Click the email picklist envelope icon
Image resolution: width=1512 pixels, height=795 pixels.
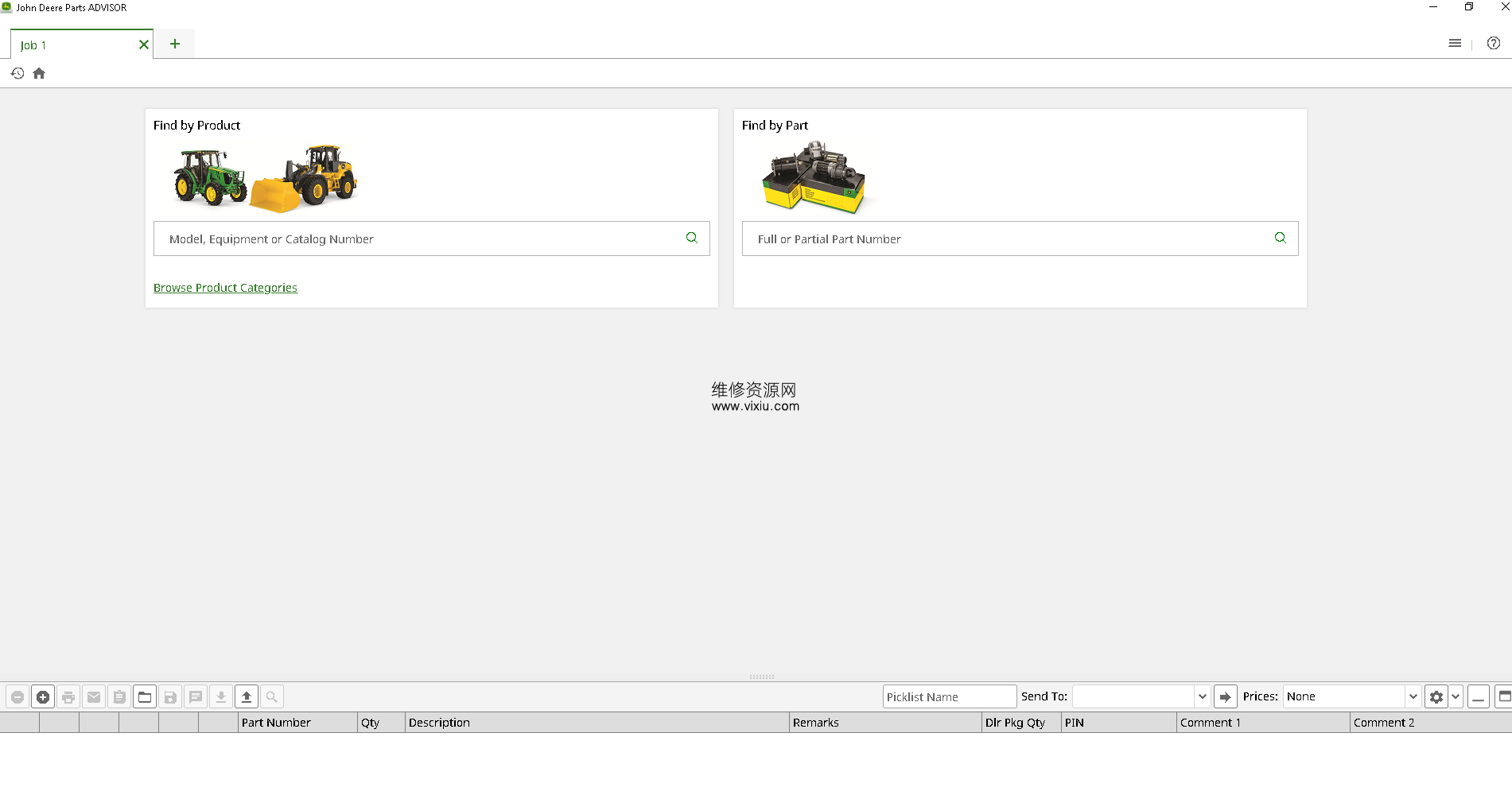click(x=94, y=697)
